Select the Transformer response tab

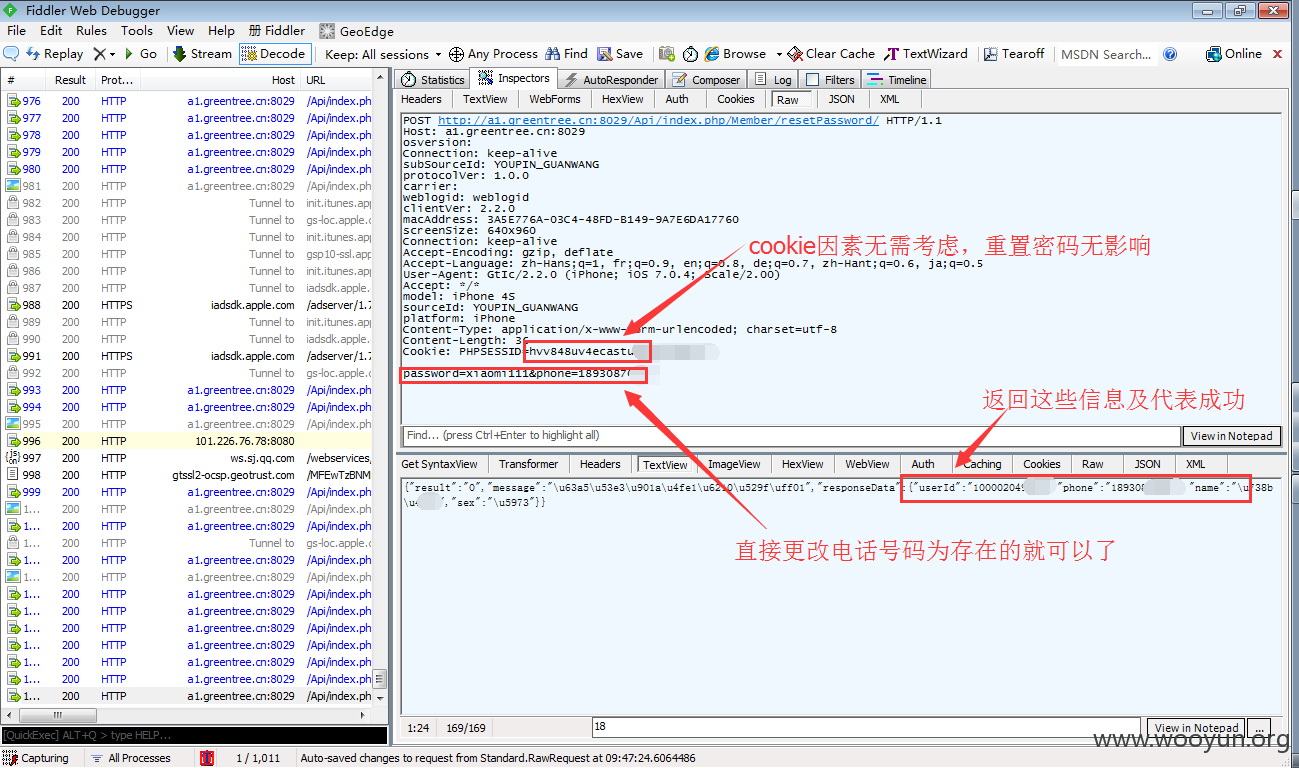[x=528, y=464]
